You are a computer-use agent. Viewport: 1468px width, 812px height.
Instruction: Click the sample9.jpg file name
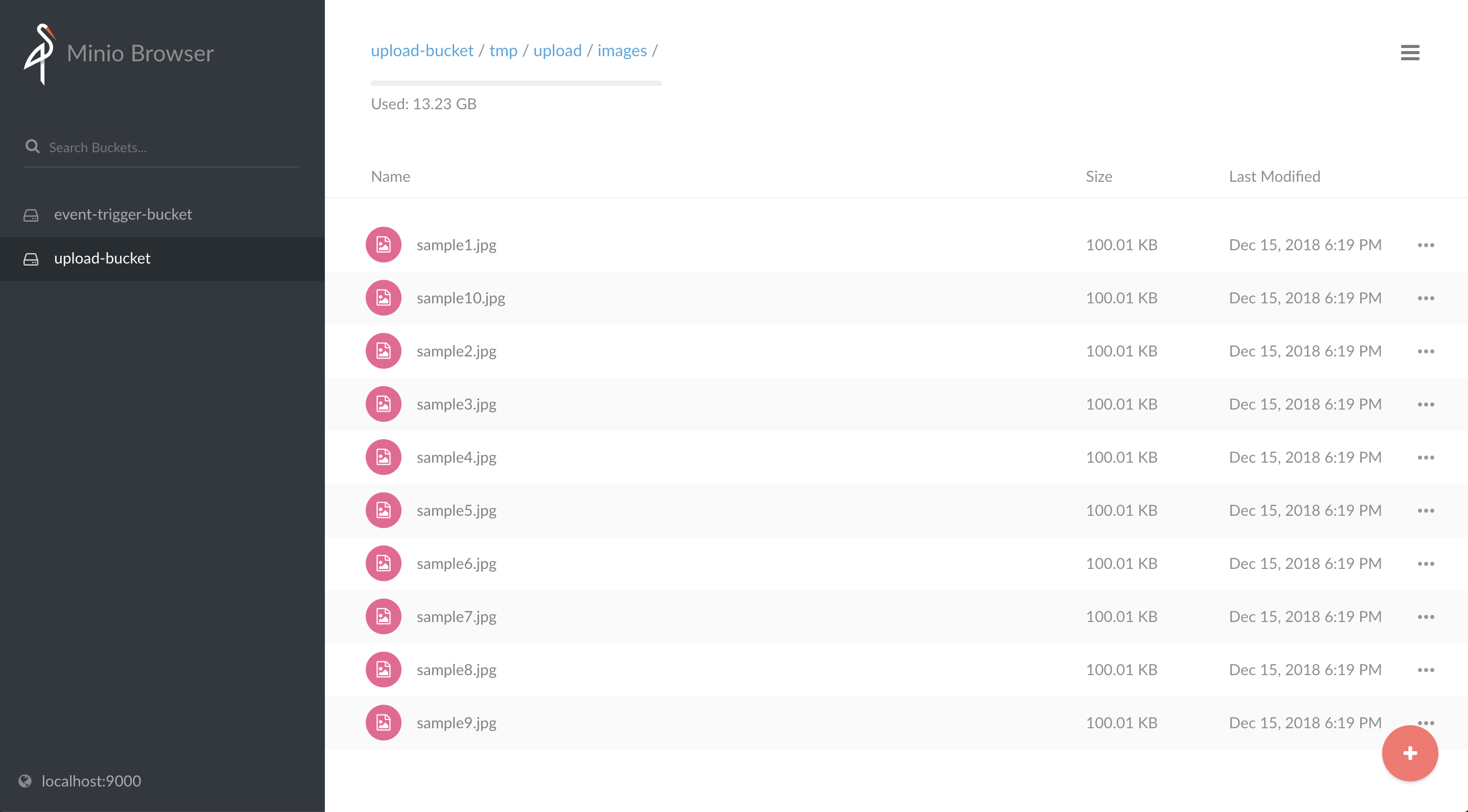pyautogui.click(x=457, y=723)
